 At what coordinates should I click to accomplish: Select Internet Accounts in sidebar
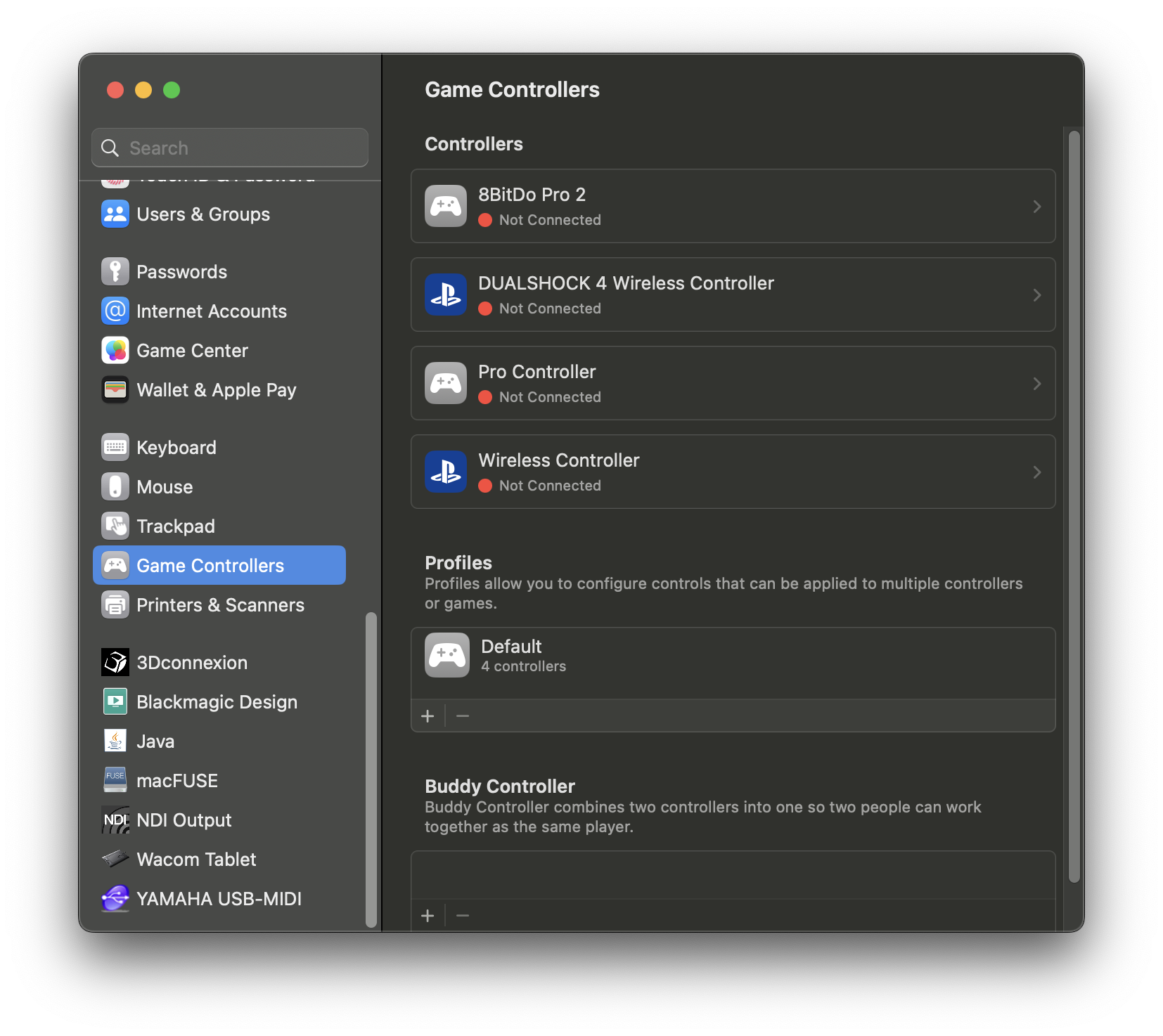[x=211, y=311]
